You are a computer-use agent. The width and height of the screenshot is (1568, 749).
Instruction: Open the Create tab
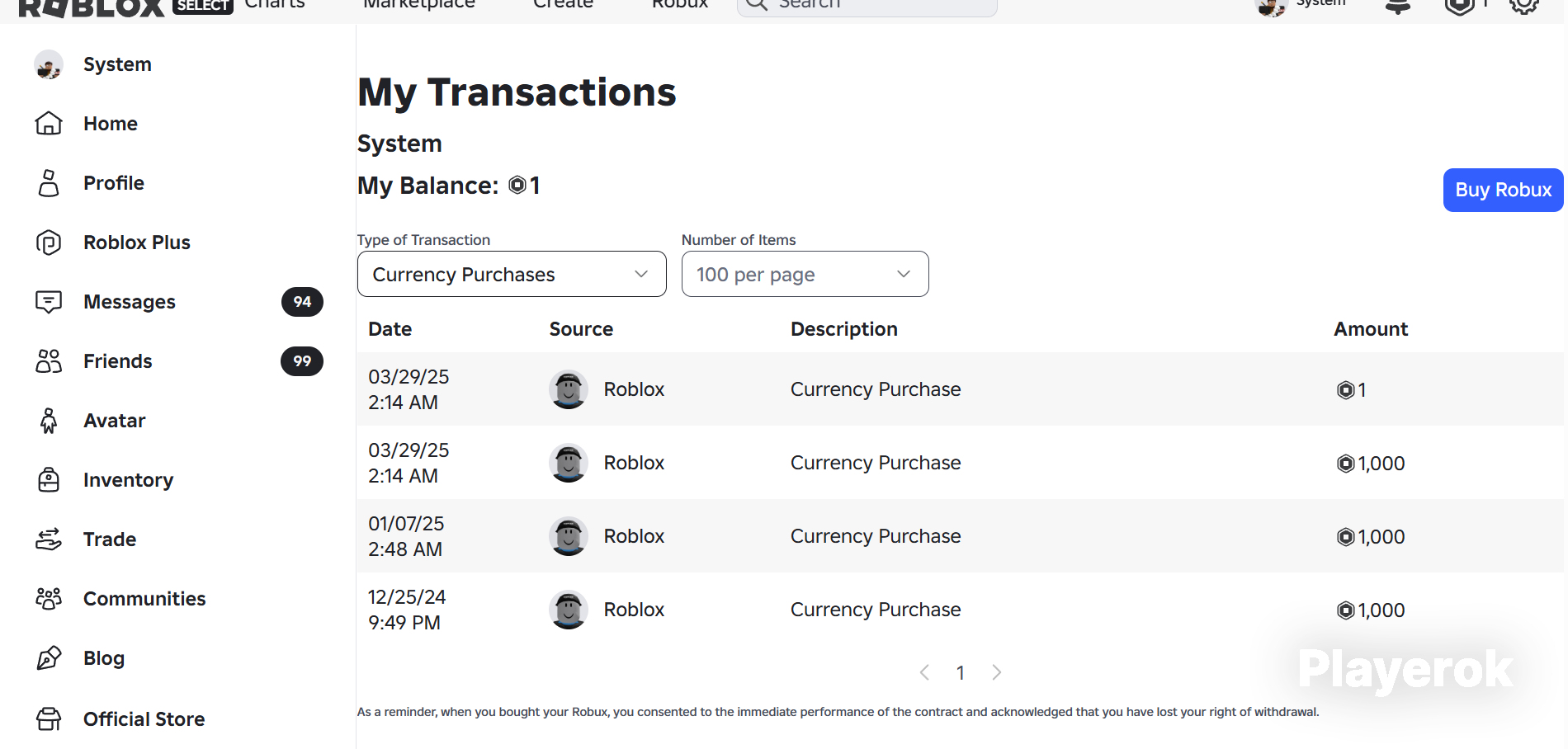tap(564, 4)
